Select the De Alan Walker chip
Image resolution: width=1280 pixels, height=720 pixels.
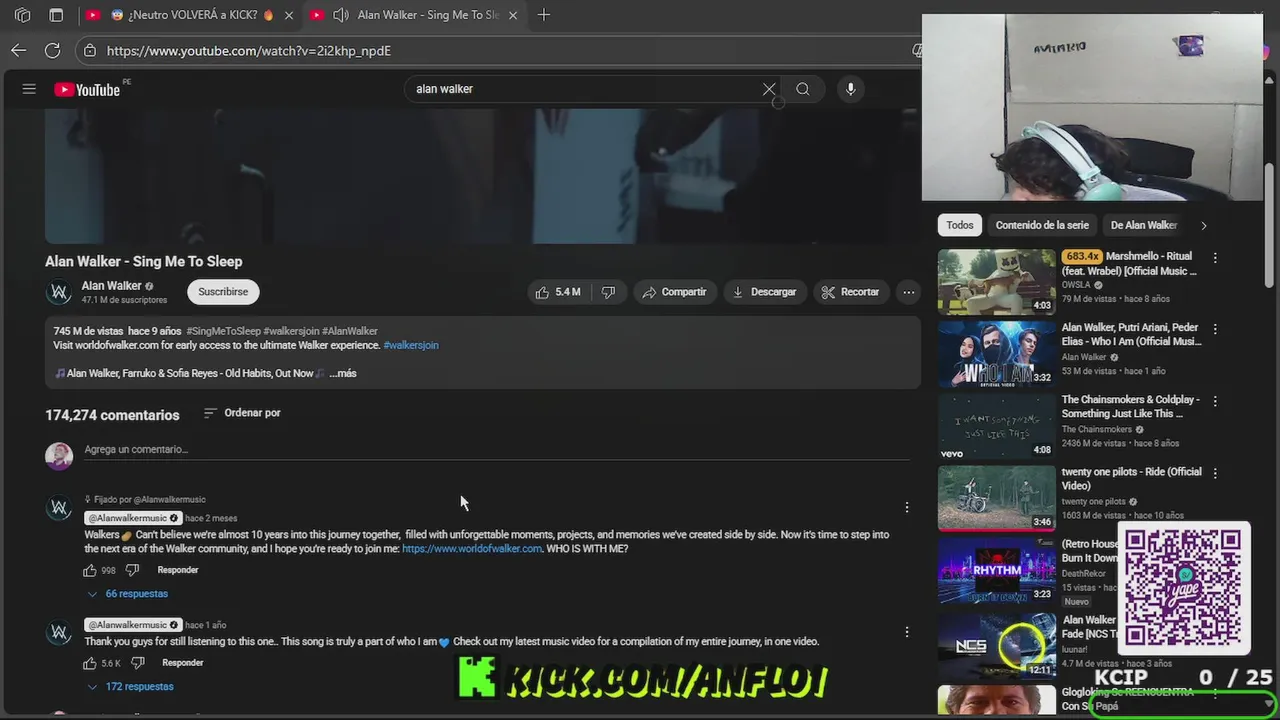tap(1144, 225)
